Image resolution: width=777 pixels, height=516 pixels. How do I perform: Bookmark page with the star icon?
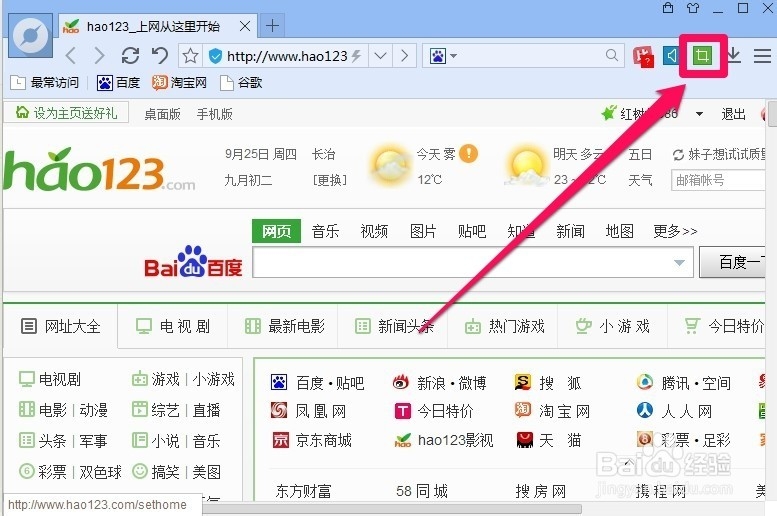190,56
